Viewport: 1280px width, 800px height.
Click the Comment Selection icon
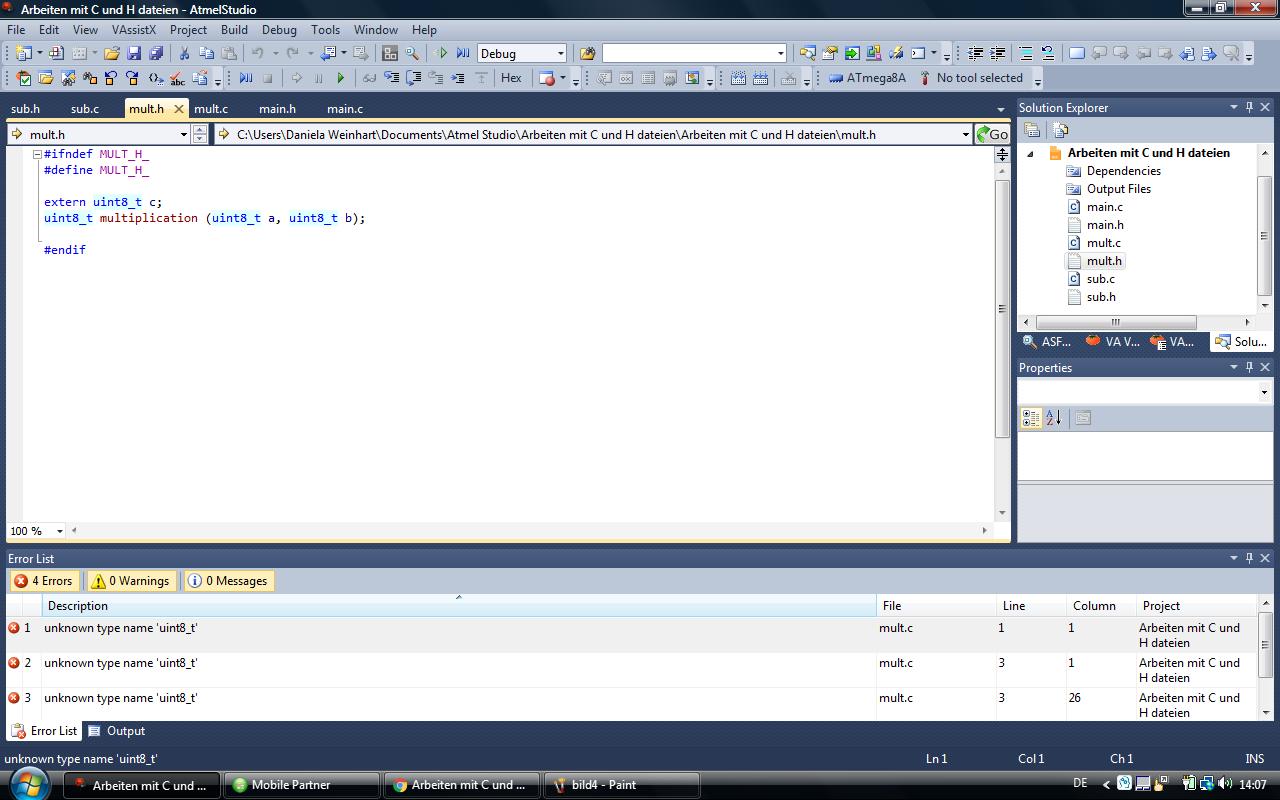tap(1026, 53)
